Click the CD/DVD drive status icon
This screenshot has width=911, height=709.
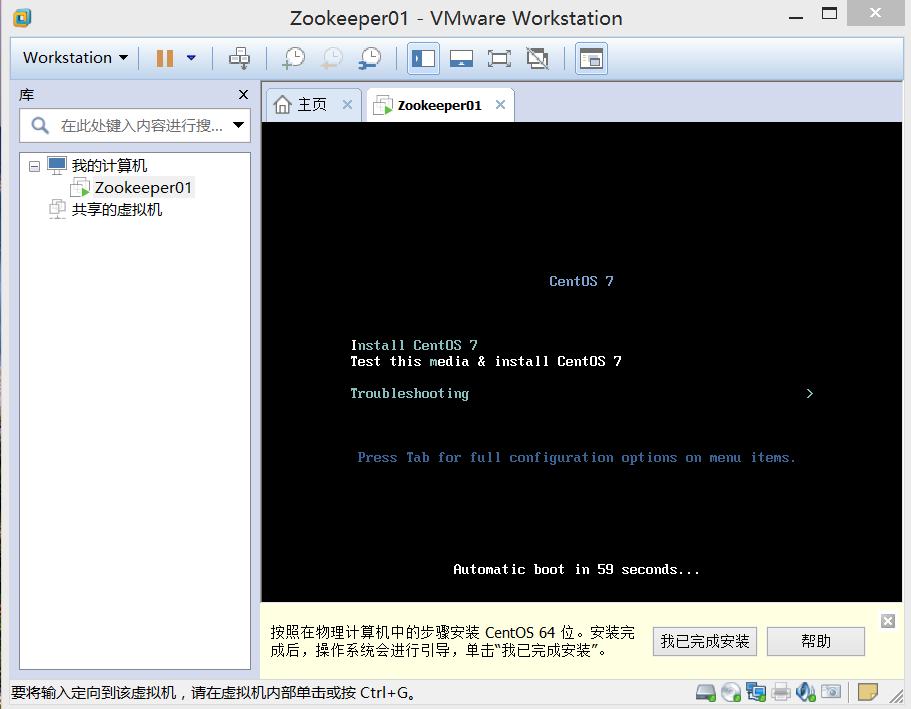731,692
